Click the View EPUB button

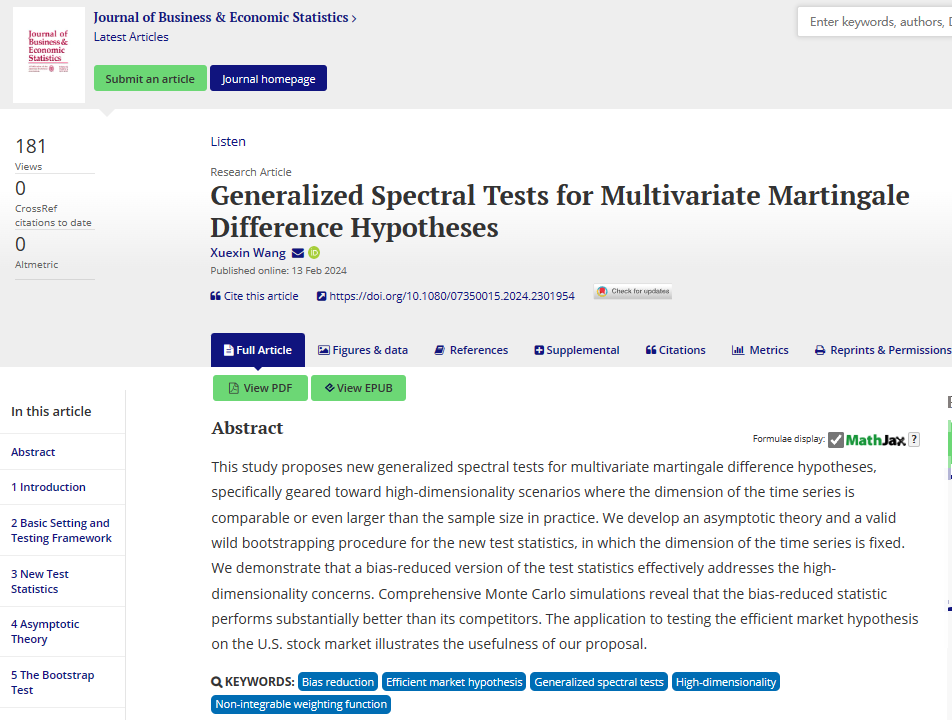358,388
